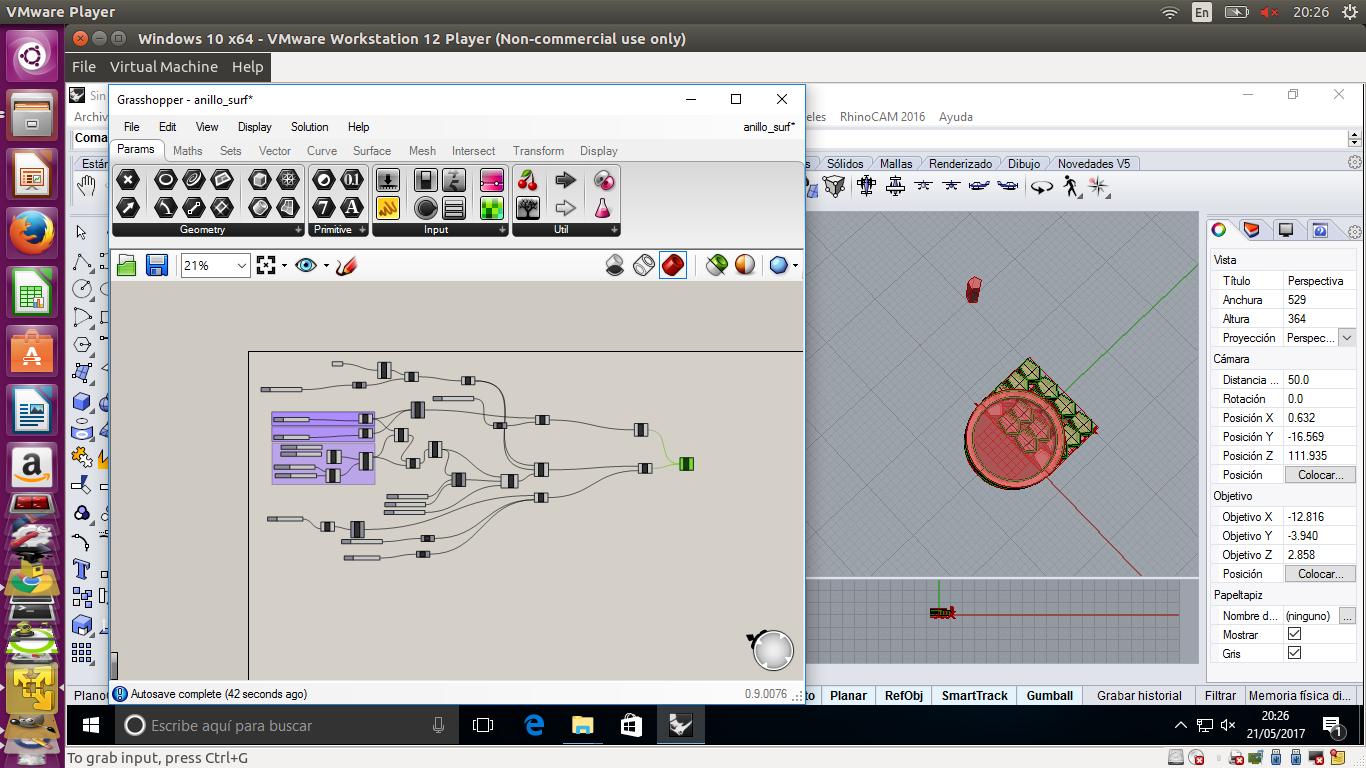
Task: Pick the Number Slider component icon
Action: pyautogui.click(x=491, y=180)
